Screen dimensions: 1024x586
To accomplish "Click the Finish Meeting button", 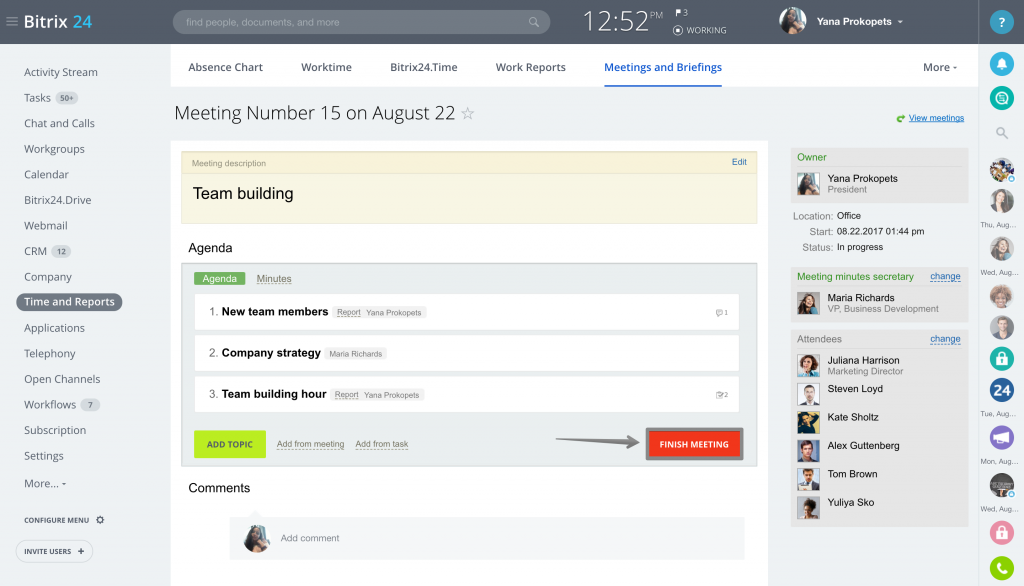I will pos(694,444).
